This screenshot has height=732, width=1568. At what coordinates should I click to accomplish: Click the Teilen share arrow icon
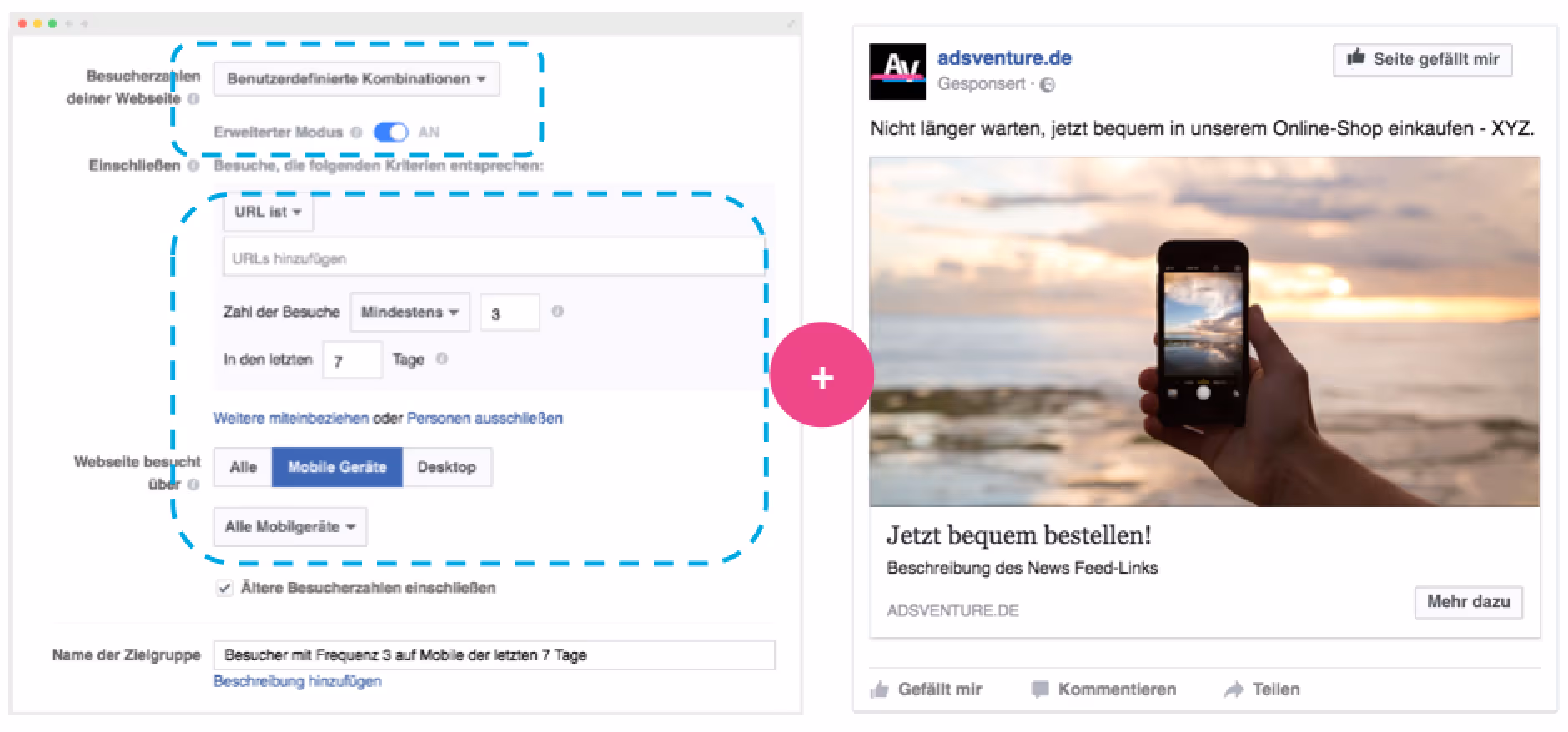coord(1234,689)
